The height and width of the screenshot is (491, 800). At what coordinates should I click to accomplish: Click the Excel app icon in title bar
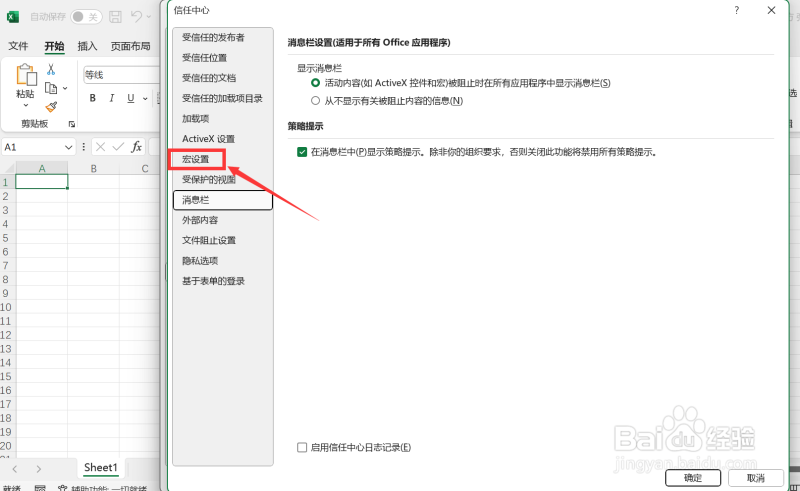coord(13,17)
